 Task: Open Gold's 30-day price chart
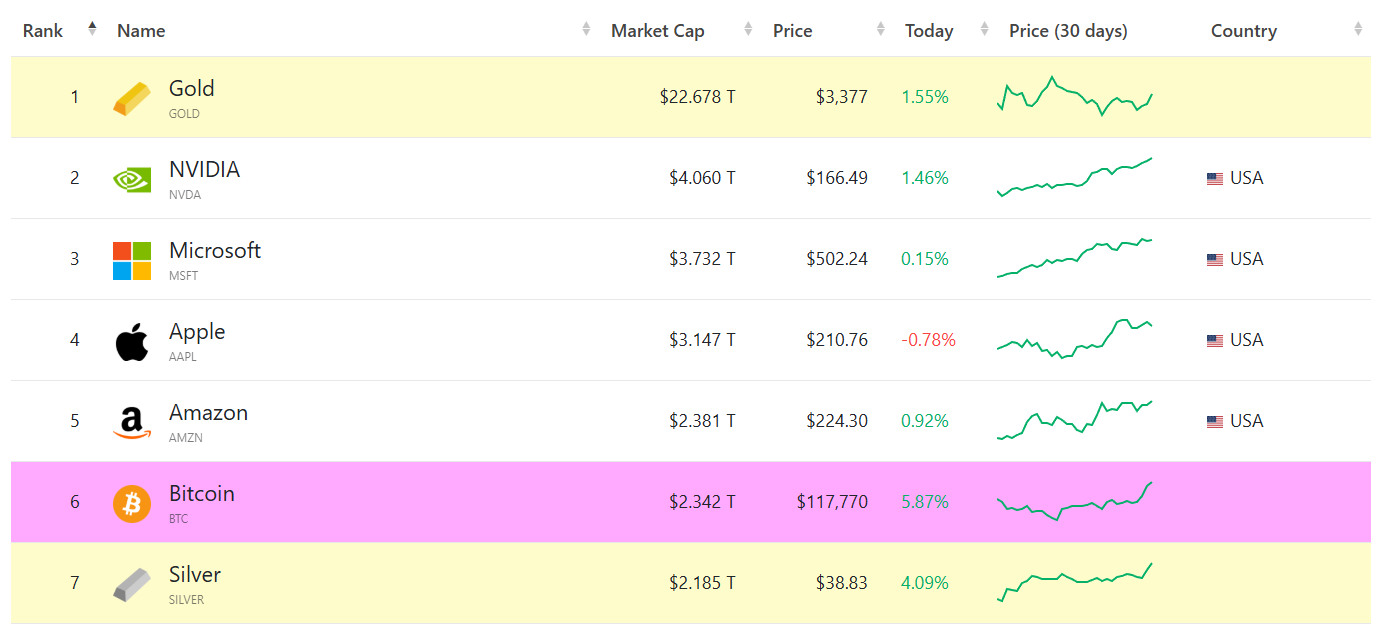click(x=1075, y=97)
